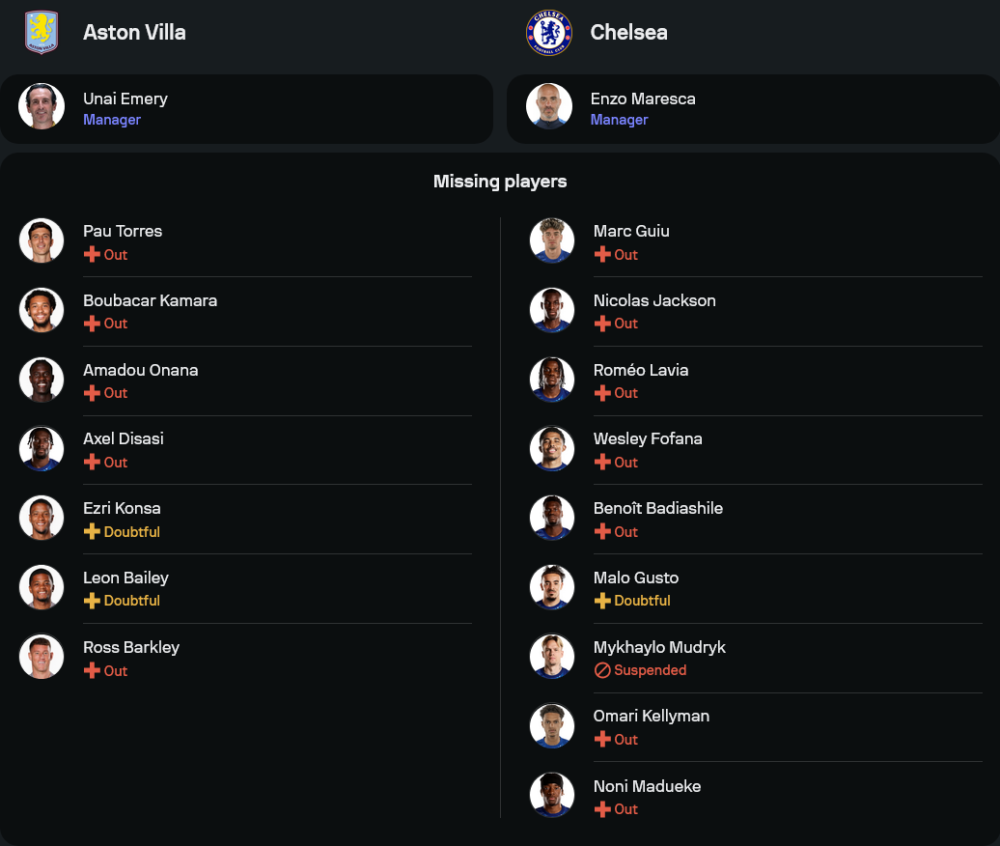Click the red injury cross under Noni Madueke
The image size is (1000, 846).
click(602, 809)
